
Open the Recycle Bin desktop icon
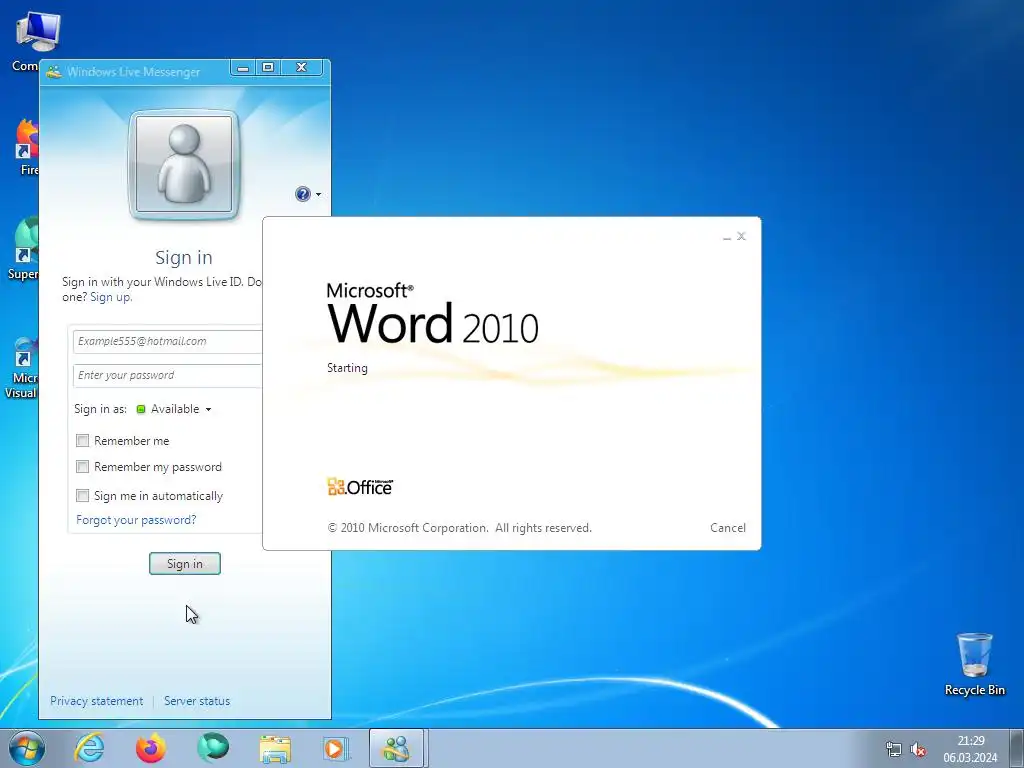point(974,664)
